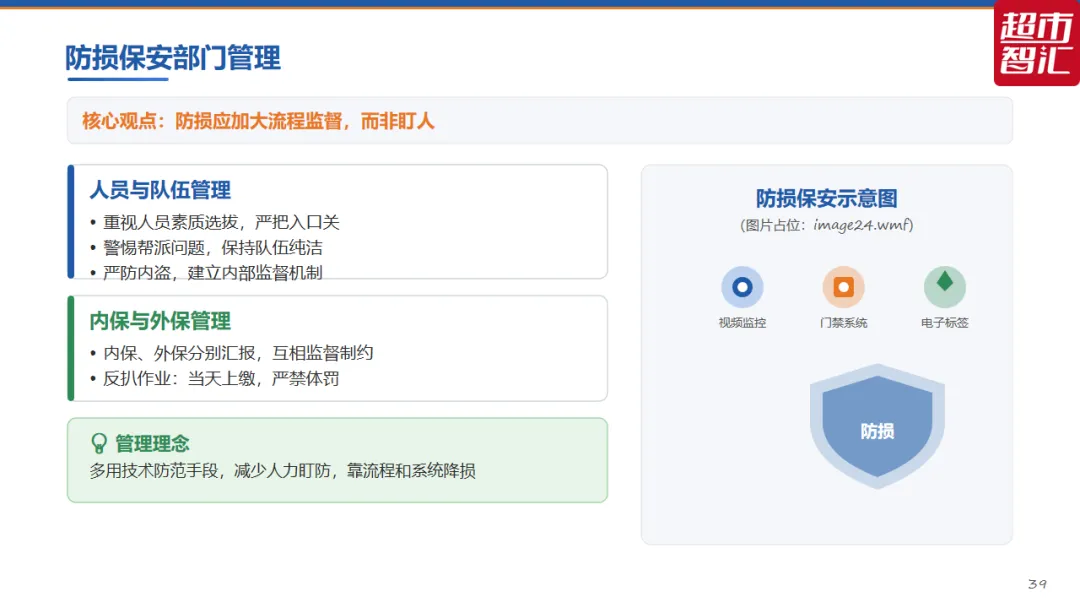Click the 内保与外保管理 heading

click(x=160, y=321)
